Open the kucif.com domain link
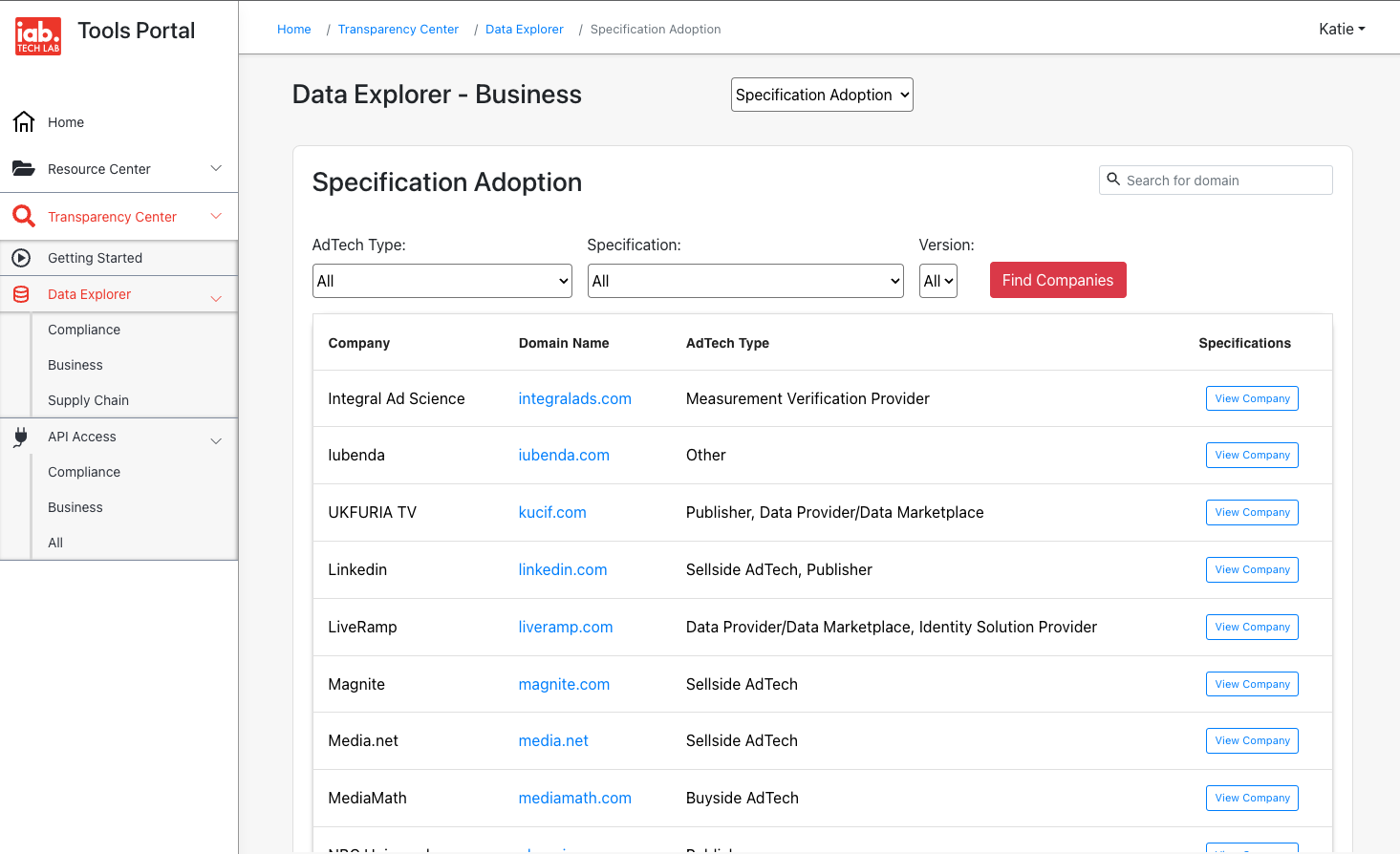 (552, 512)
